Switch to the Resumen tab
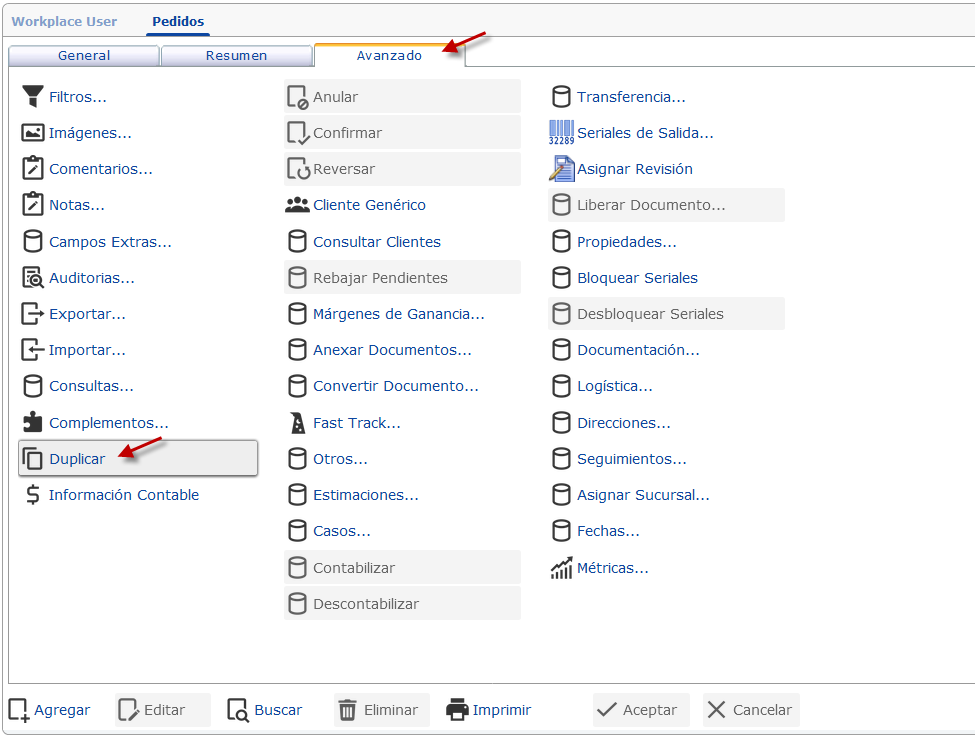975x736 pixels. click(236, 55)
